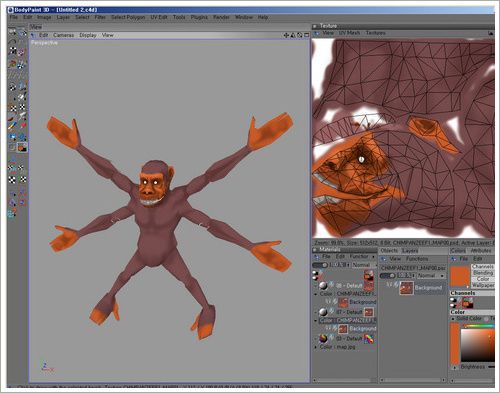The width and height of the screenshot is (500, 393).
Task: Select Wallpaper in the Colors list
Action: tap(483, 285)
